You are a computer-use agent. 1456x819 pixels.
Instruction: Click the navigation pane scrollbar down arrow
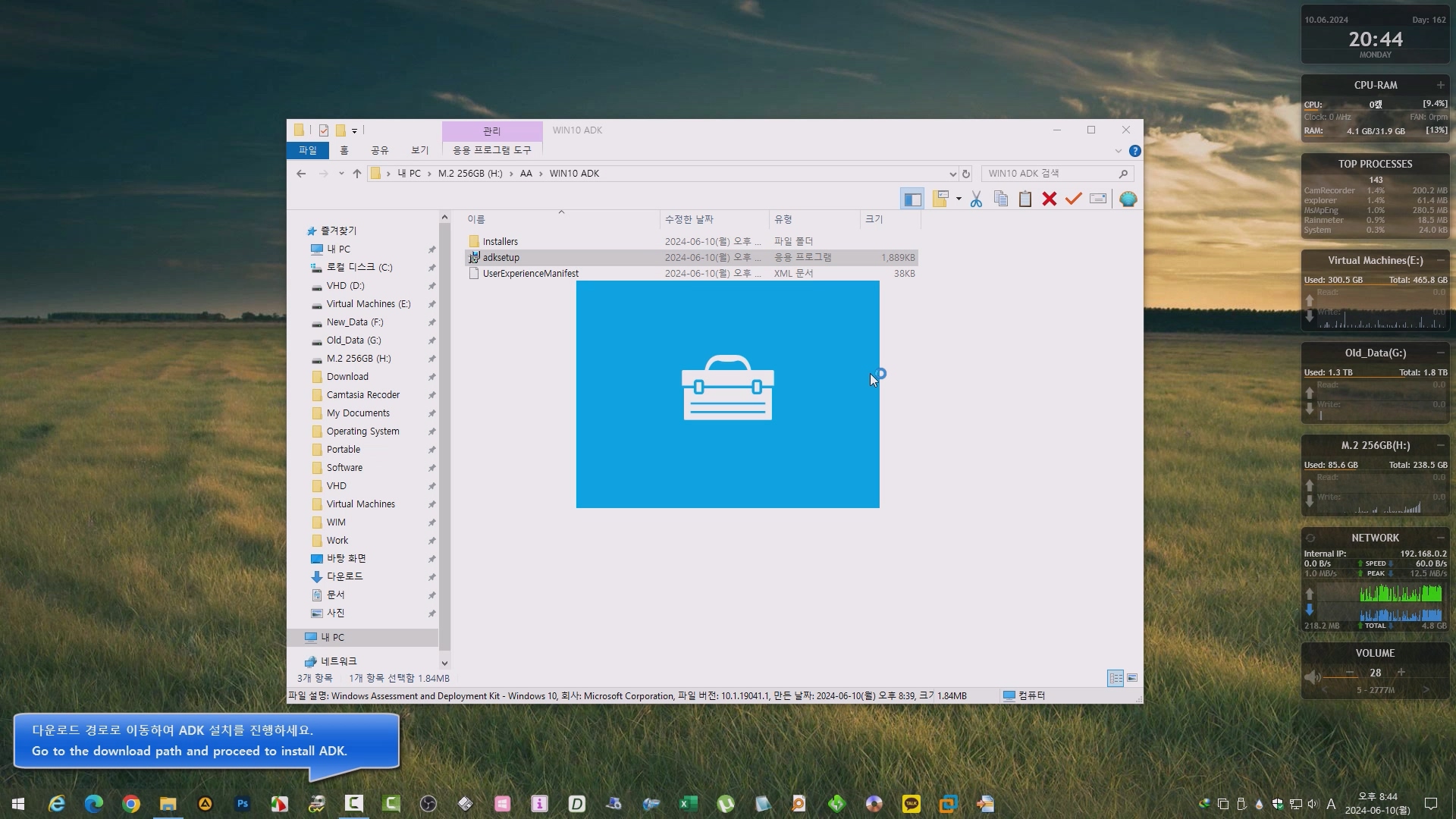(x=444, y=663)
